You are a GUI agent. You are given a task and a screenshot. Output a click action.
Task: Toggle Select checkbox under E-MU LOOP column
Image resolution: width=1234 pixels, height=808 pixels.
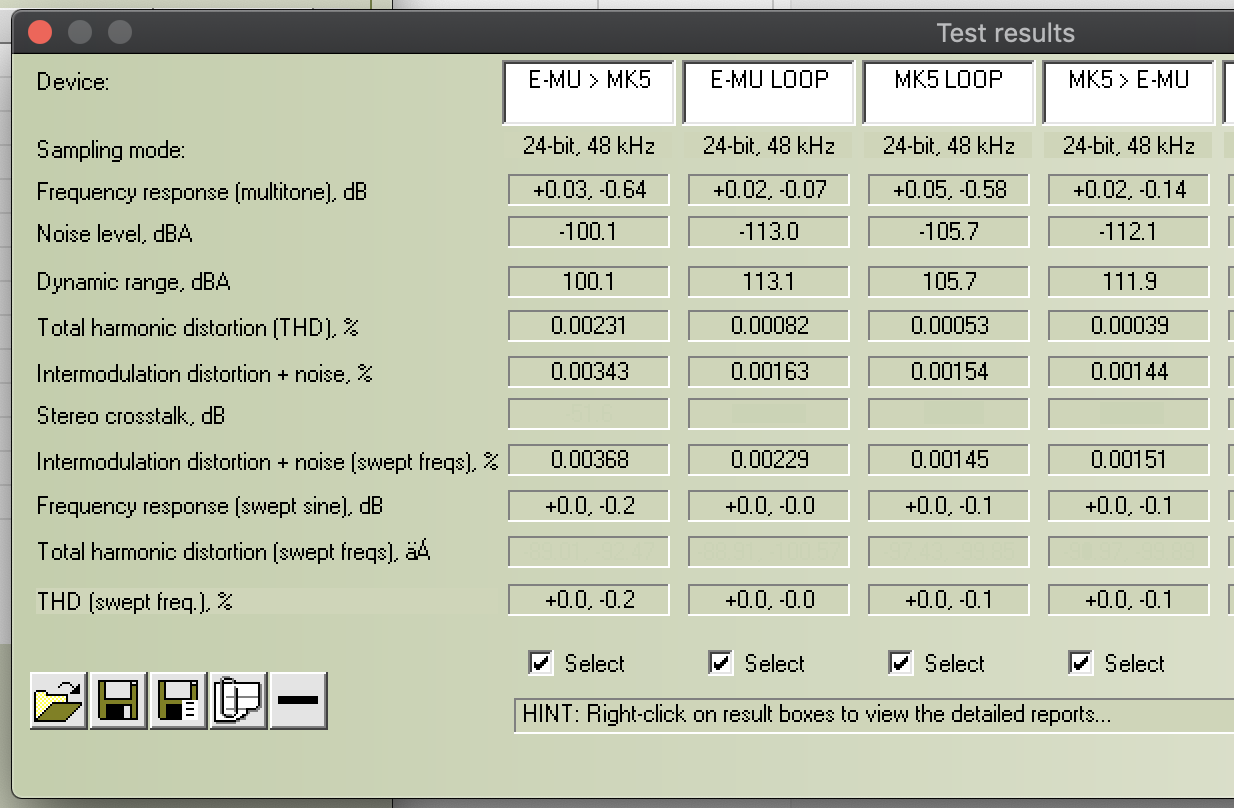click(720, 662)
